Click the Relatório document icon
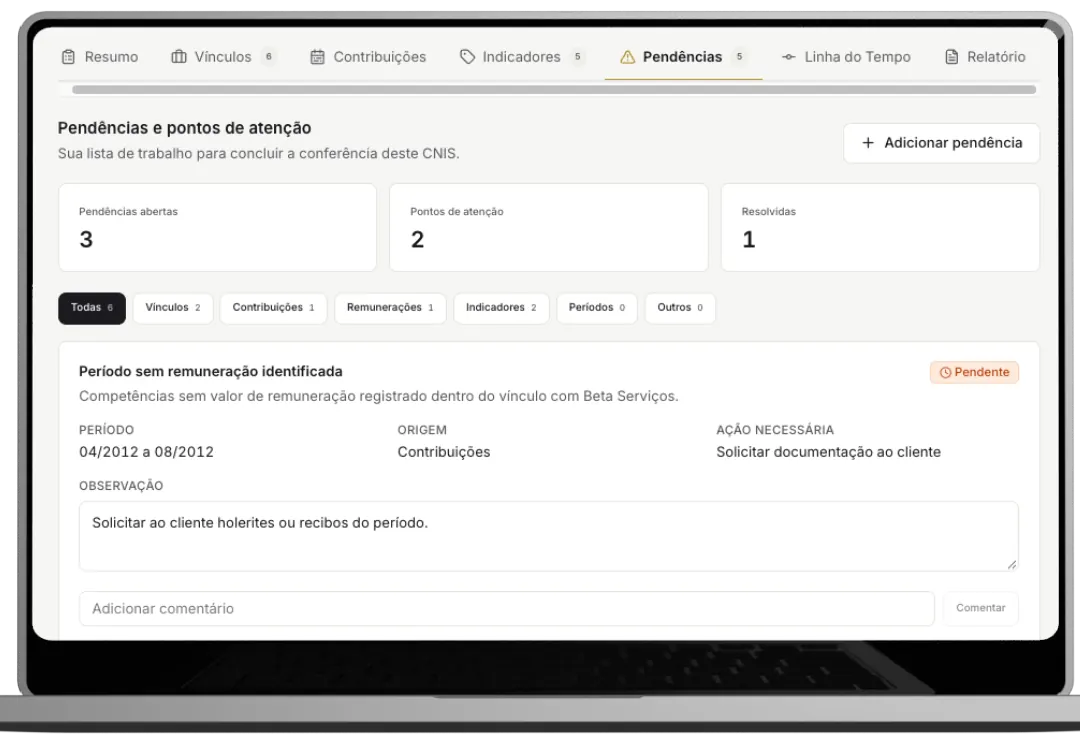This screenshot has height=744, width=1080. click(951, 56)
